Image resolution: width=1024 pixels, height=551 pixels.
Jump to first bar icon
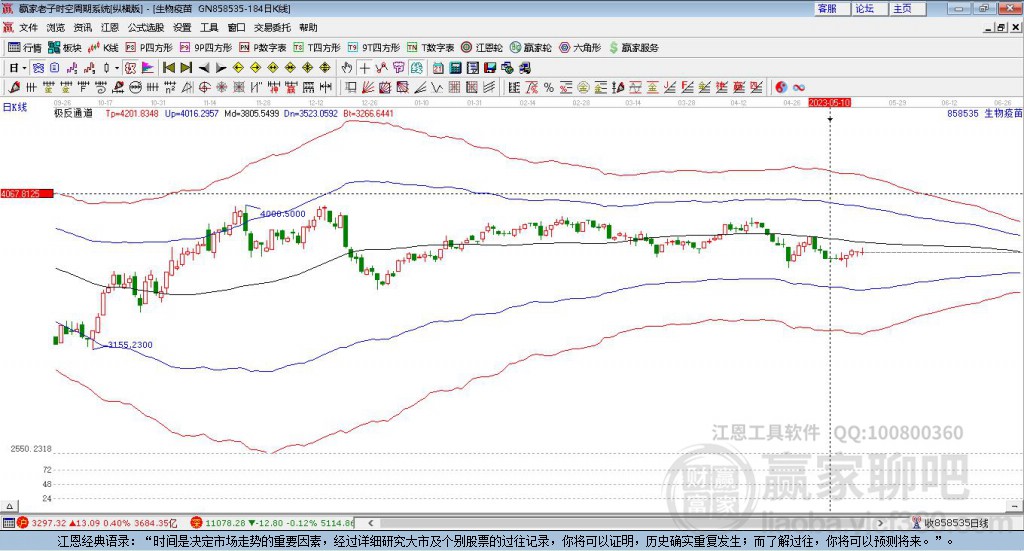pyautogui.click(x=168, y=68)
